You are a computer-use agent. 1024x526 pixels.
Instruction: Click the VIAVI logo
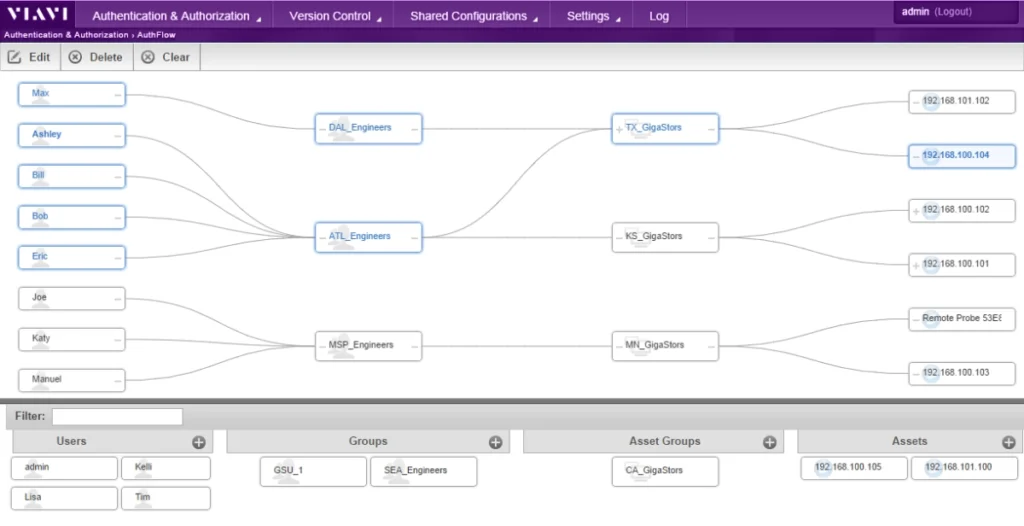[x=38, y=15]
